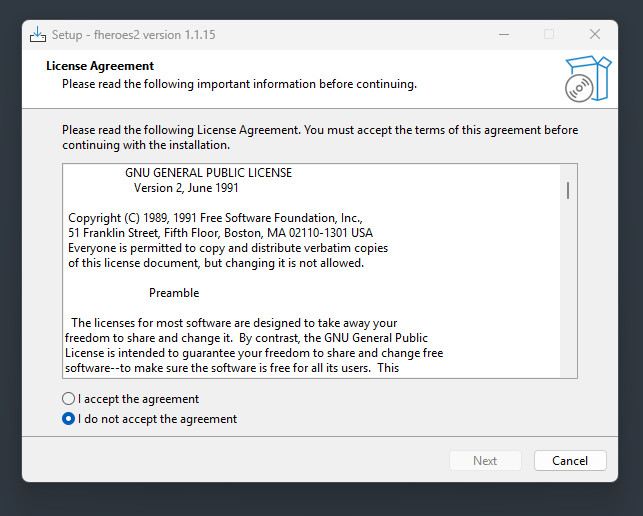This screenshot has height=516, width=643.
Task: Click the scrollbar track below the thumb
Action: click(568, 287)
